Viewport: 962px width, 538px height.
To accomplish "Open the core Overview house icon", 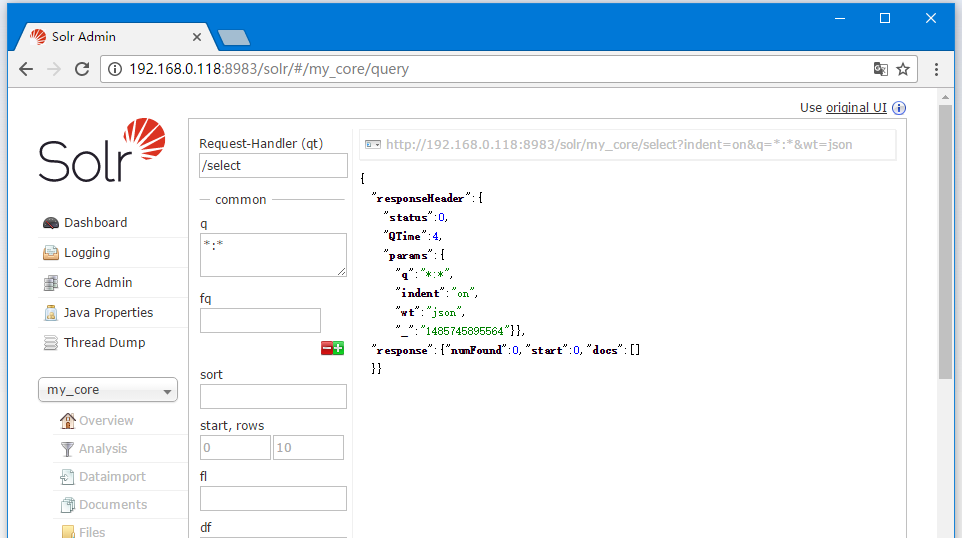I will point(67,420).
